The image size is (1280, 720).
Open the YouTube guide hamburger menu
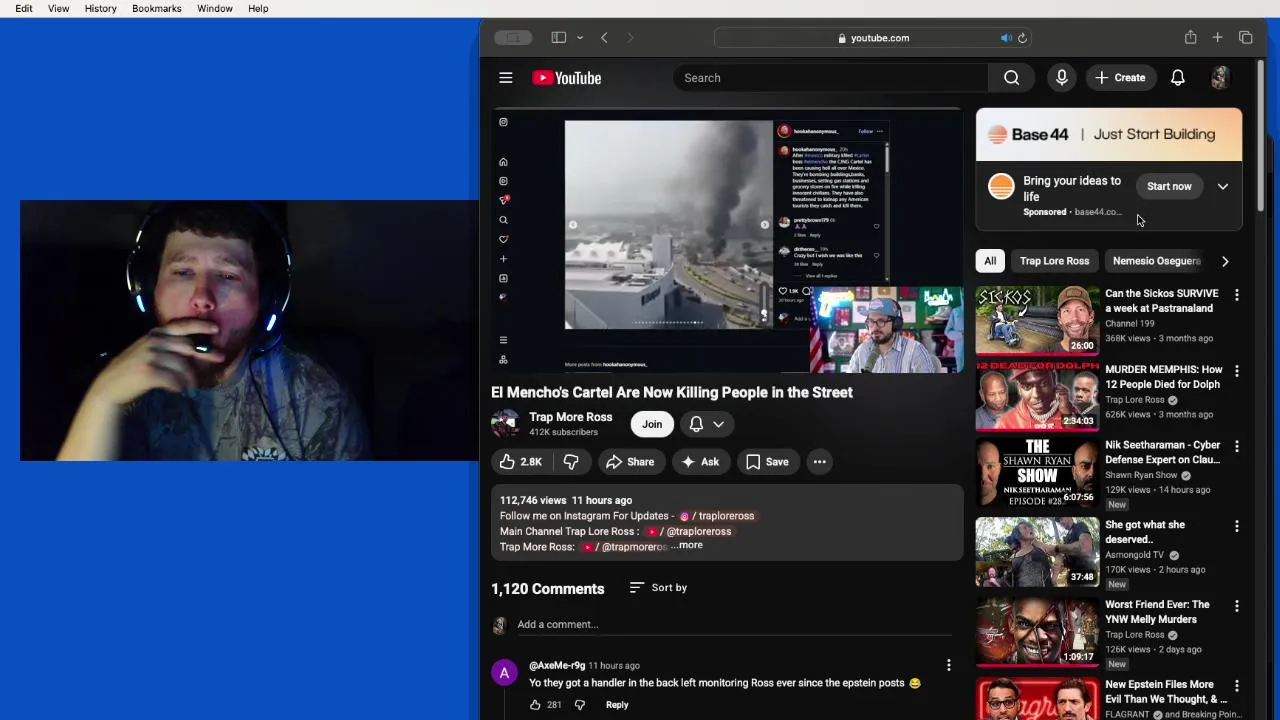pos(506,78)
